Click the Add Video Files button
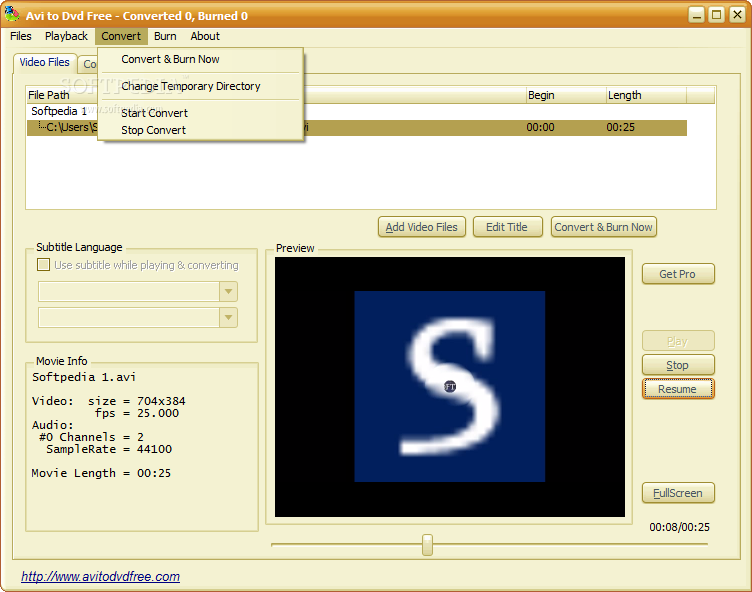752x592 pixels. point(422,227)
